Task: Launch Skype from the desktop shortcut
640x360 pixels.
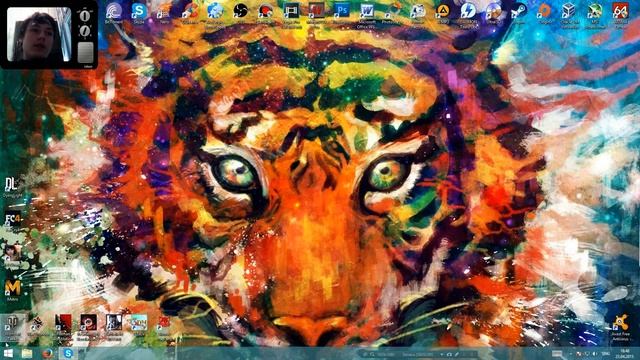Action: [x=139, y=11]
